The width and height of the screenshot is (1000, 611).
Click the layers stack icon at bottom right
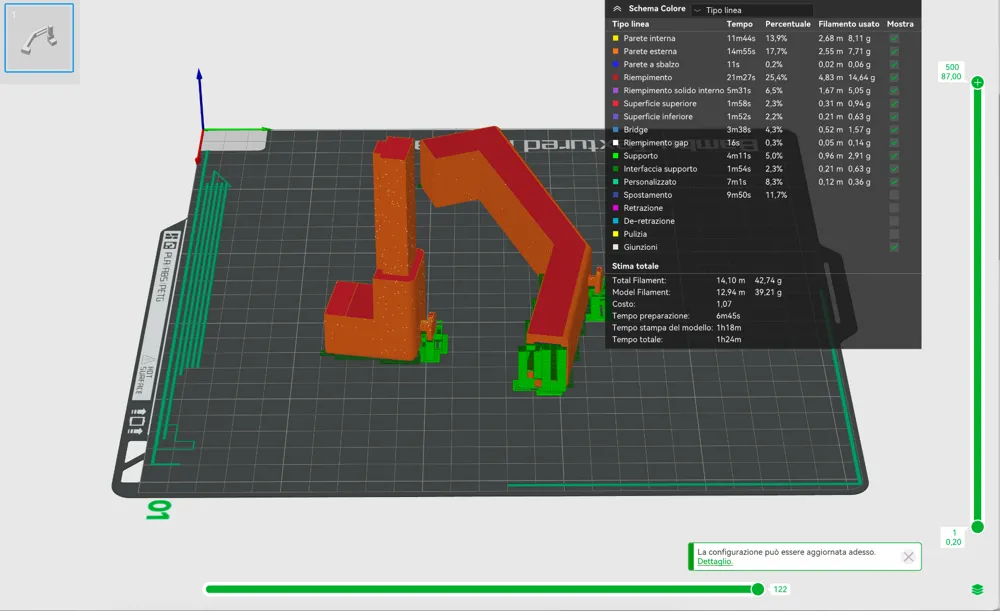tap(977, 589)
